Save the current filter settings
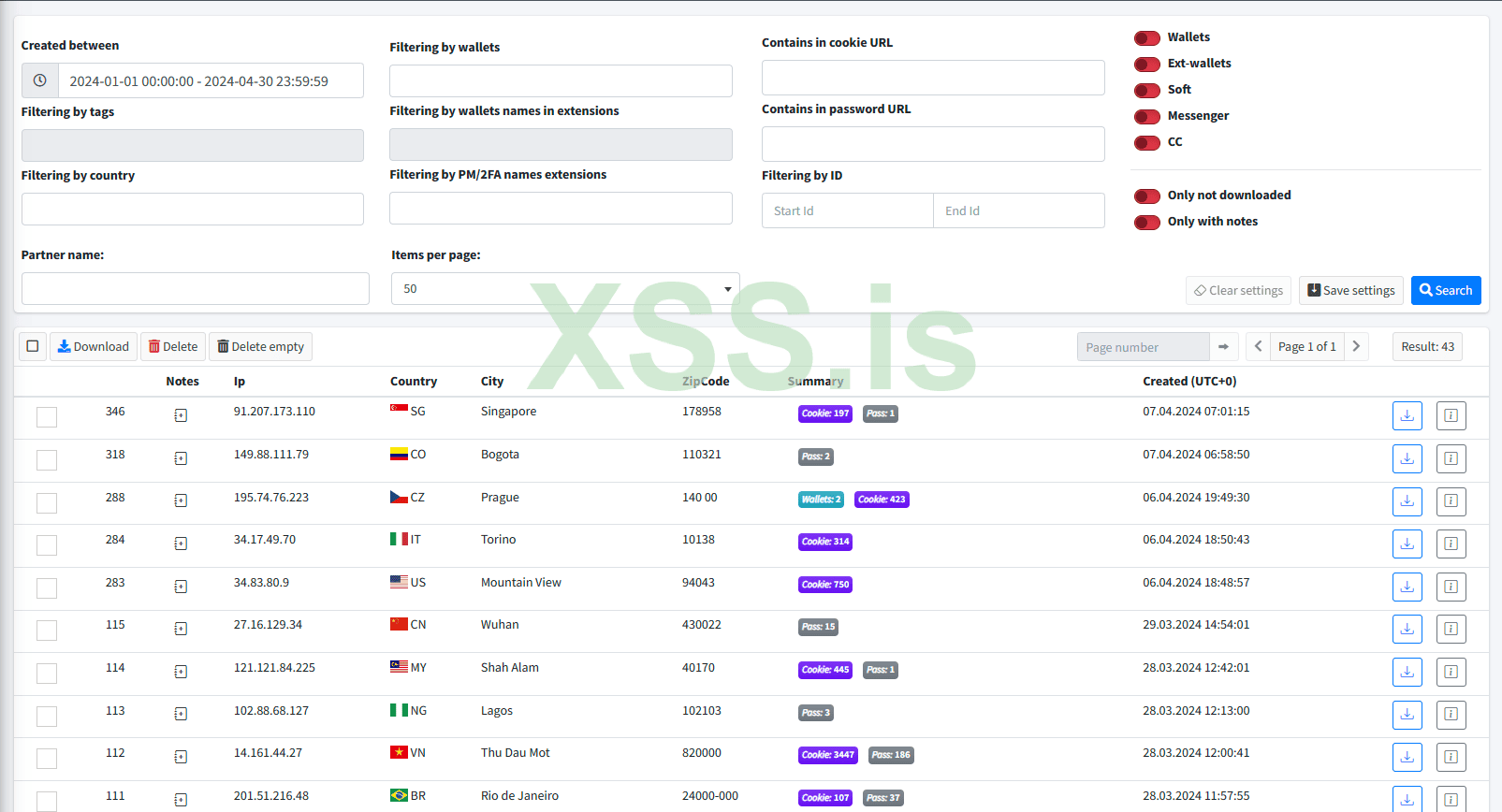1502x812 pixels. click(x=1351, y=290)
